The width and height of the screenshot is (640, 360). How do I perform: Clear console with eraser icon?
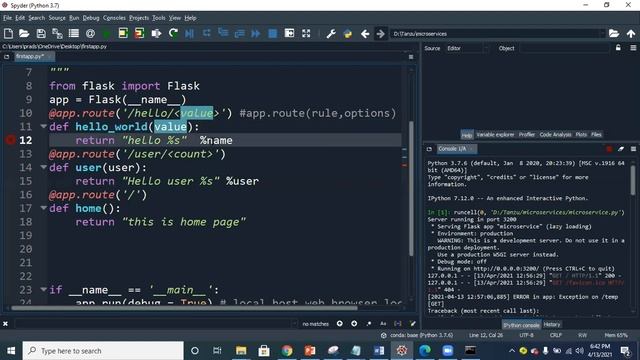pyautogui.click(x=621, y=149)
